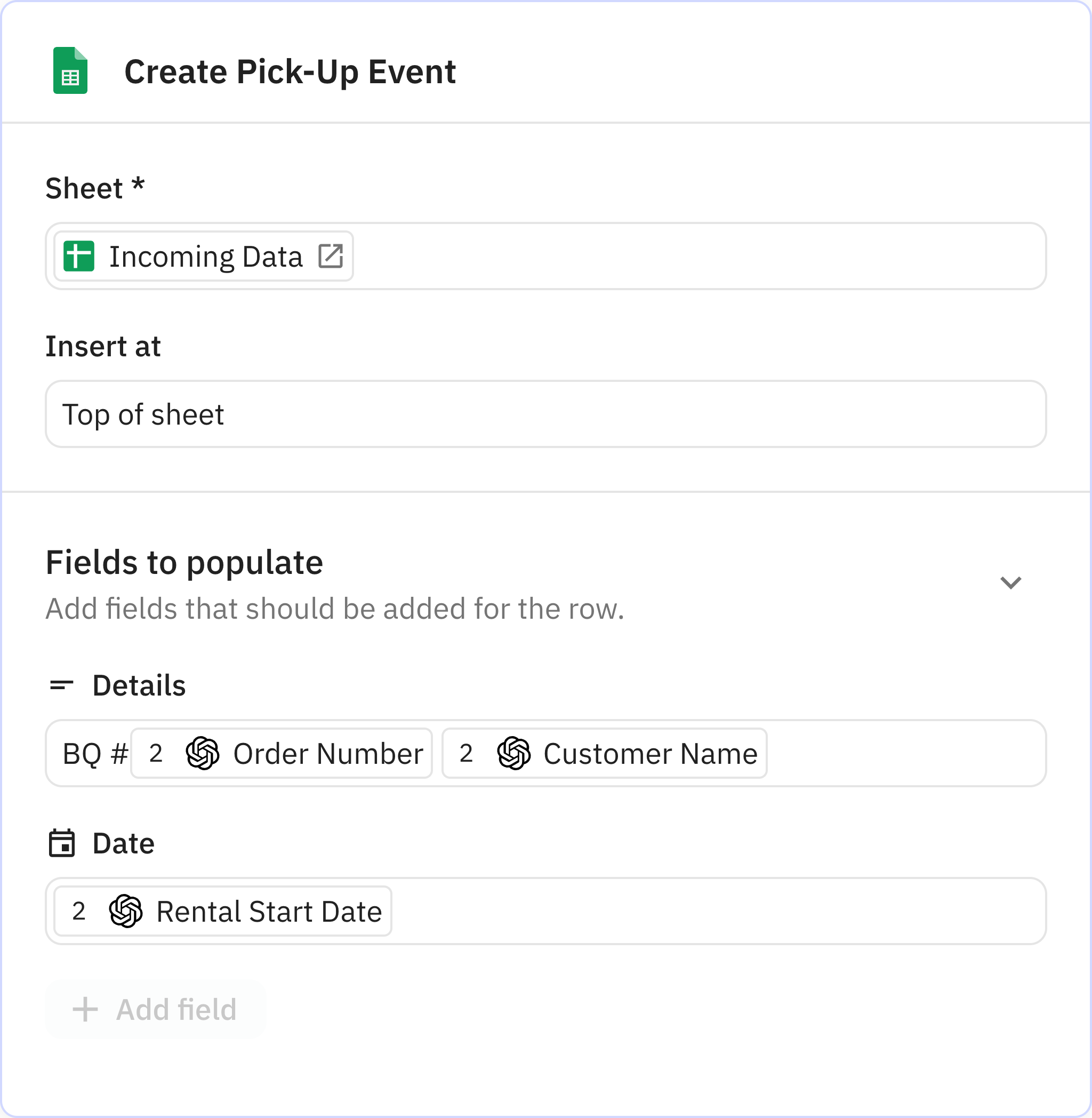
Task: Collapse the Fields to populate section
Action: coord(1011,582)
